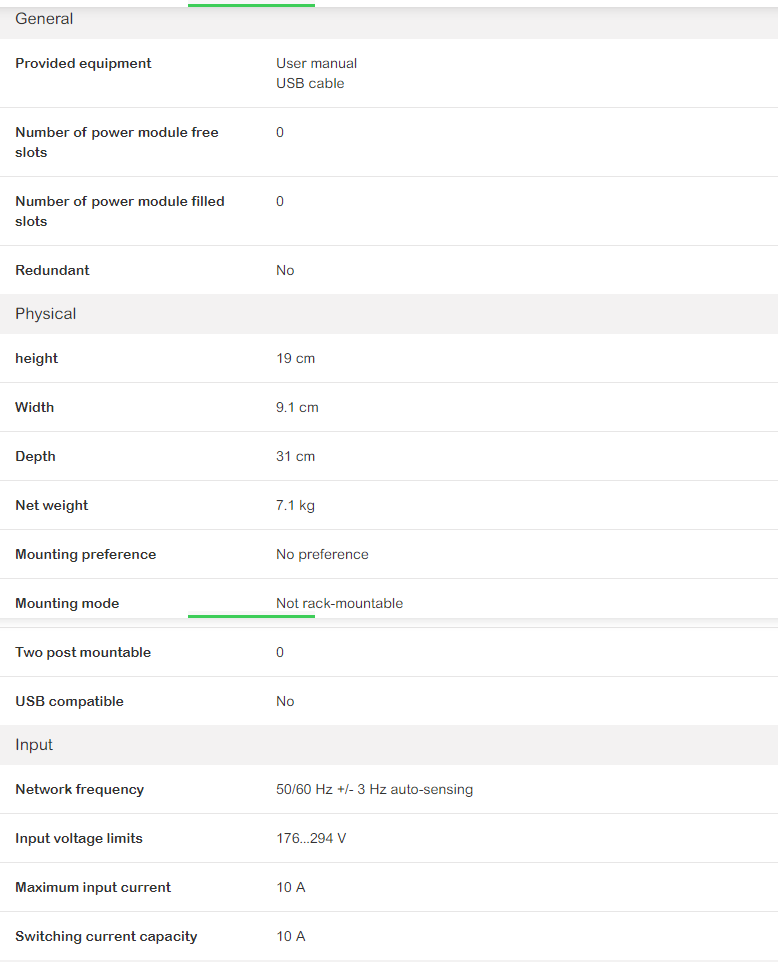Collapse the Input section header
The image size is (778, 962).
pos(389,744)
